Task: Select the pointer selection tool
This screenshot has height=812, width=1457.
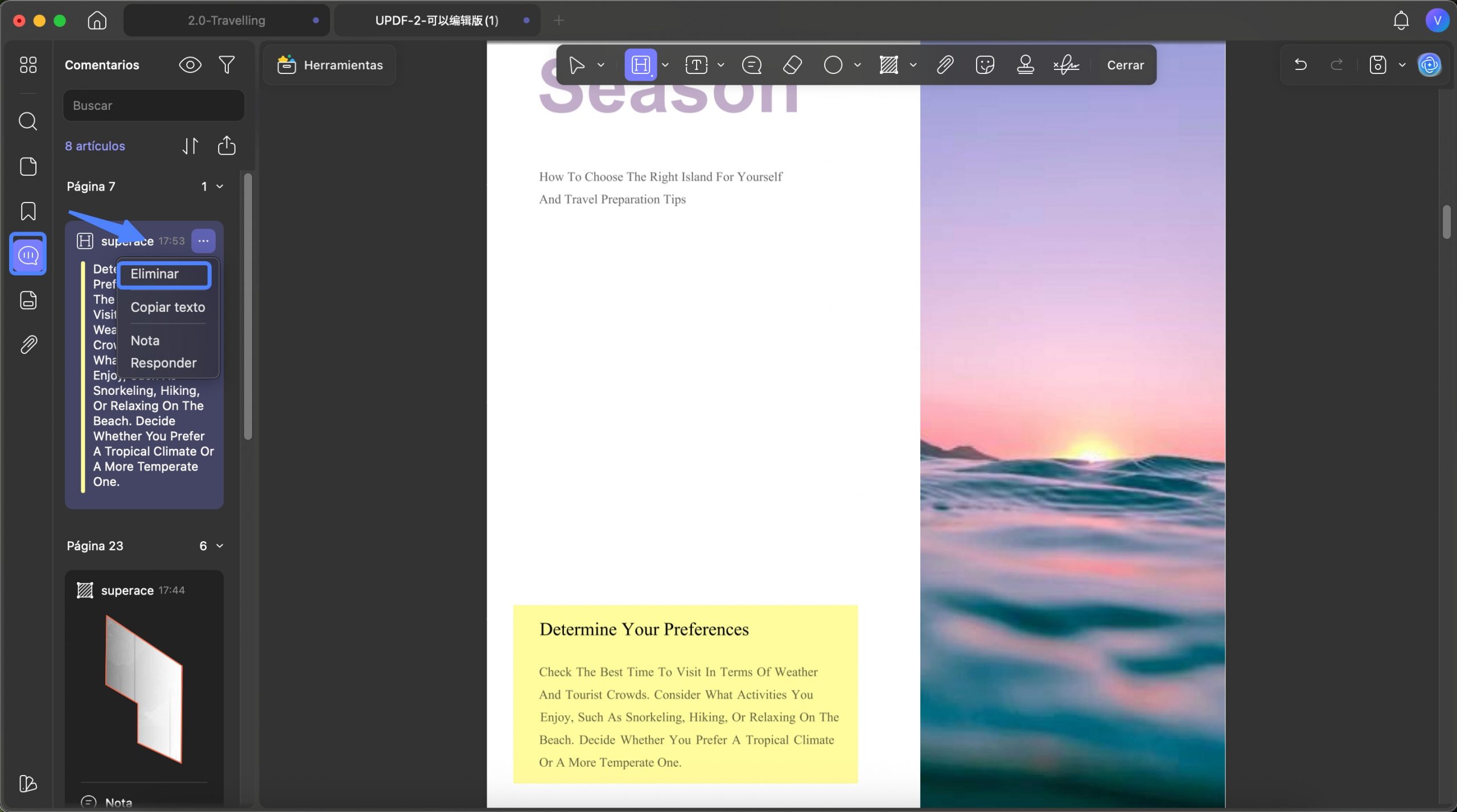Action: pos(577,65)
